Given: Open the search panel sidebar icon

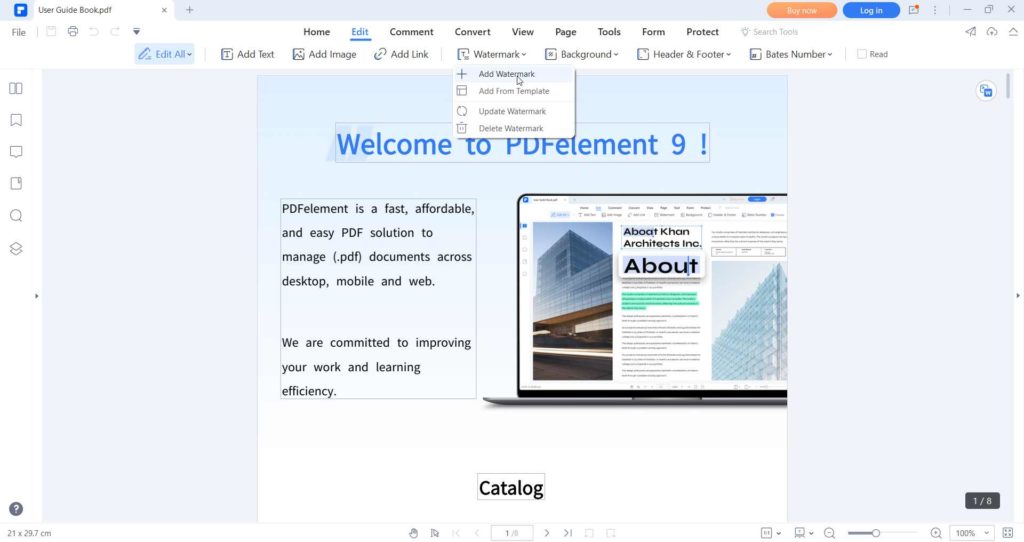Looking at the screenshot, I should [x=16, y=215].
